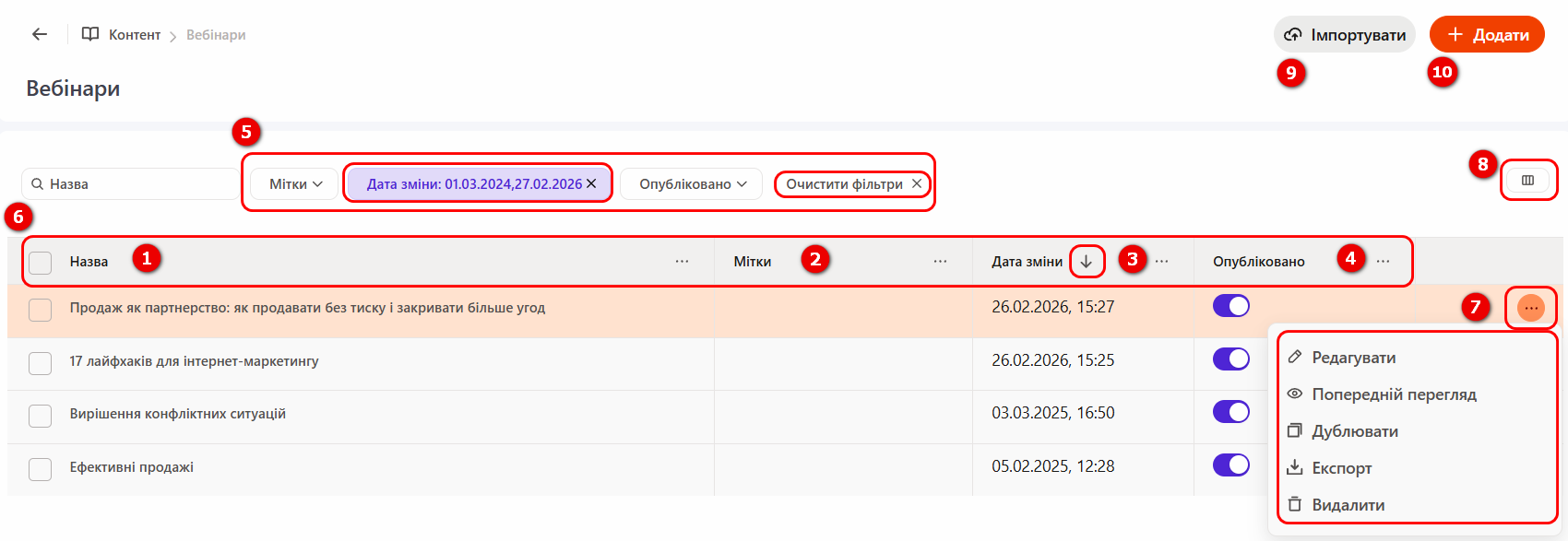This screenshot has width=1568, height=541.
Task: Open Назва column options ellipsis
Action: coord(682,262)
